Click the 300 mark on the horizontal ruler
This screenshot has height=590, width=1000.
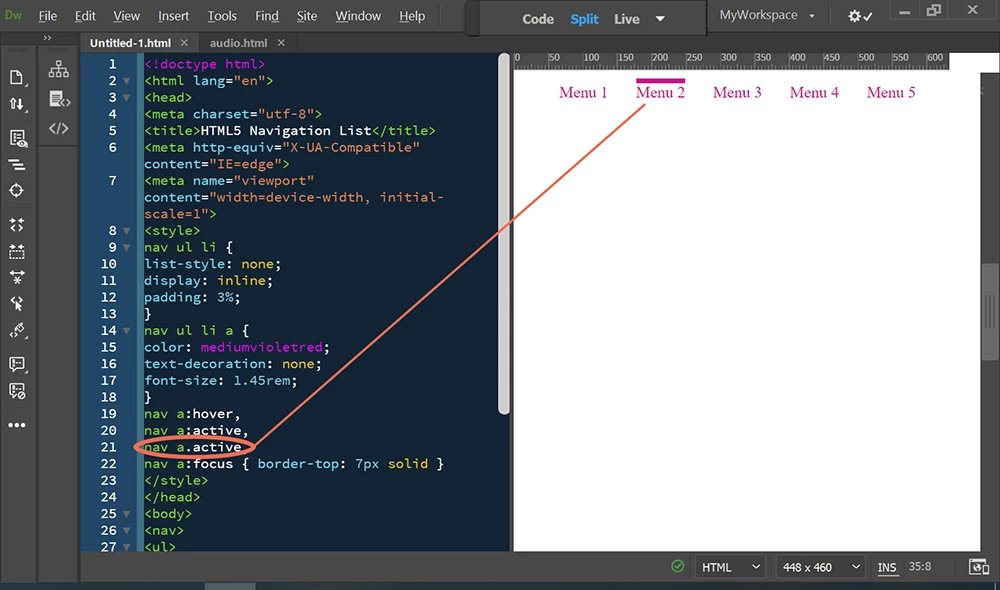[728, 57]
